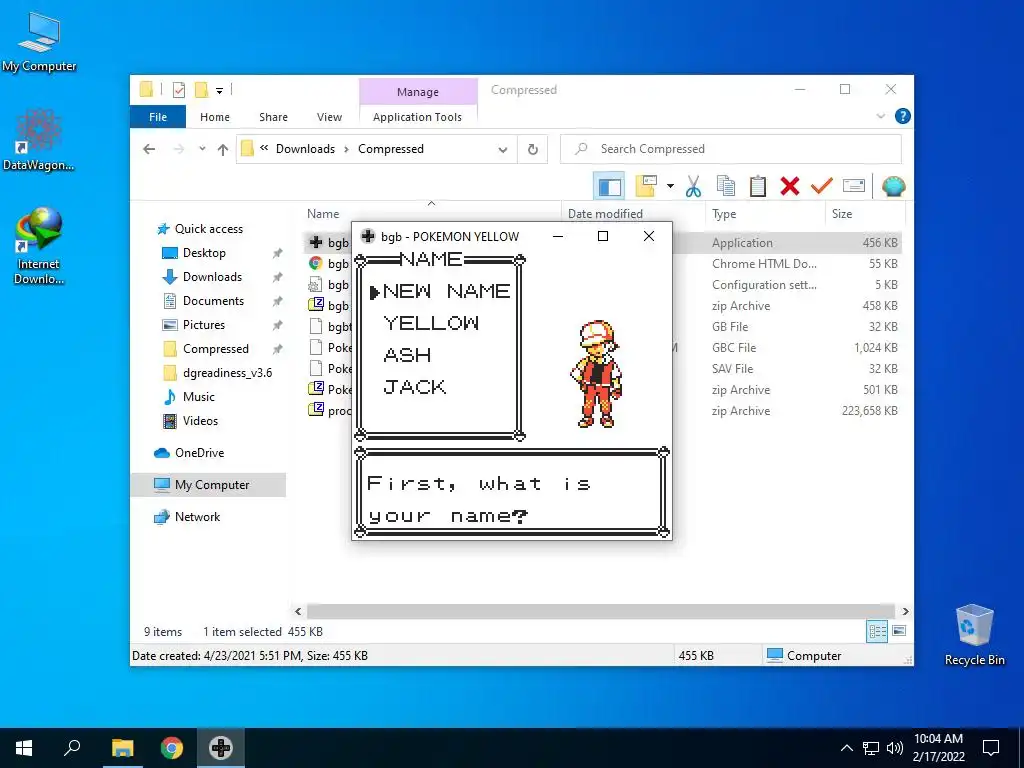This screenshot has height=768, width=1024.
Task: Click the horizontal scrollbar in file list
Action: 601,611
